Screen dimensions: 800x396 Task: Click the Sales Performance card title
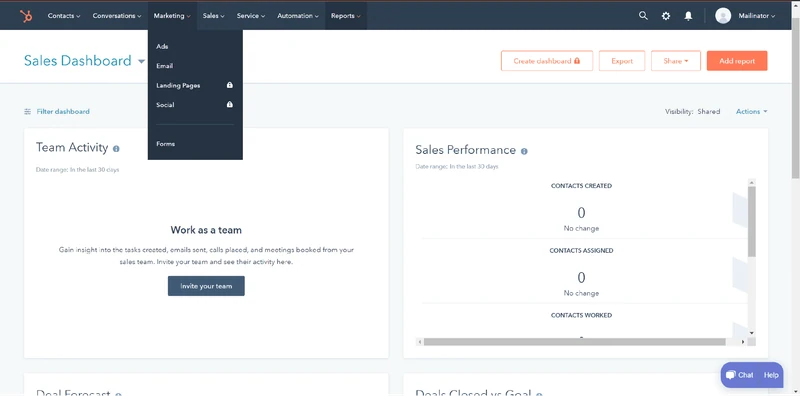click(465, 150)
